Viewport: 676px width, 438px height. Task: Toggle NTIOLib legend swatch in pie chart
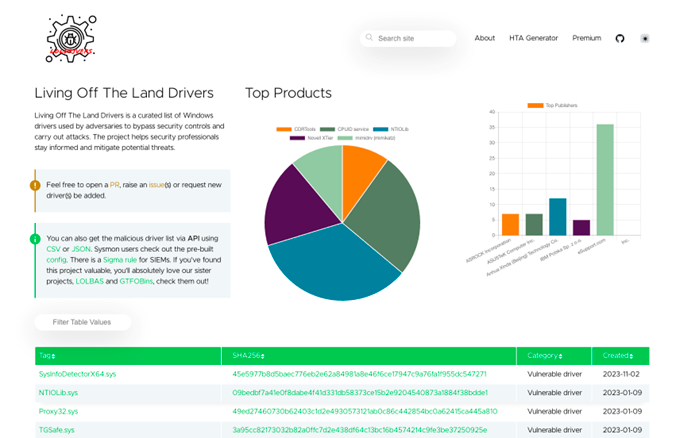point(380,129)
